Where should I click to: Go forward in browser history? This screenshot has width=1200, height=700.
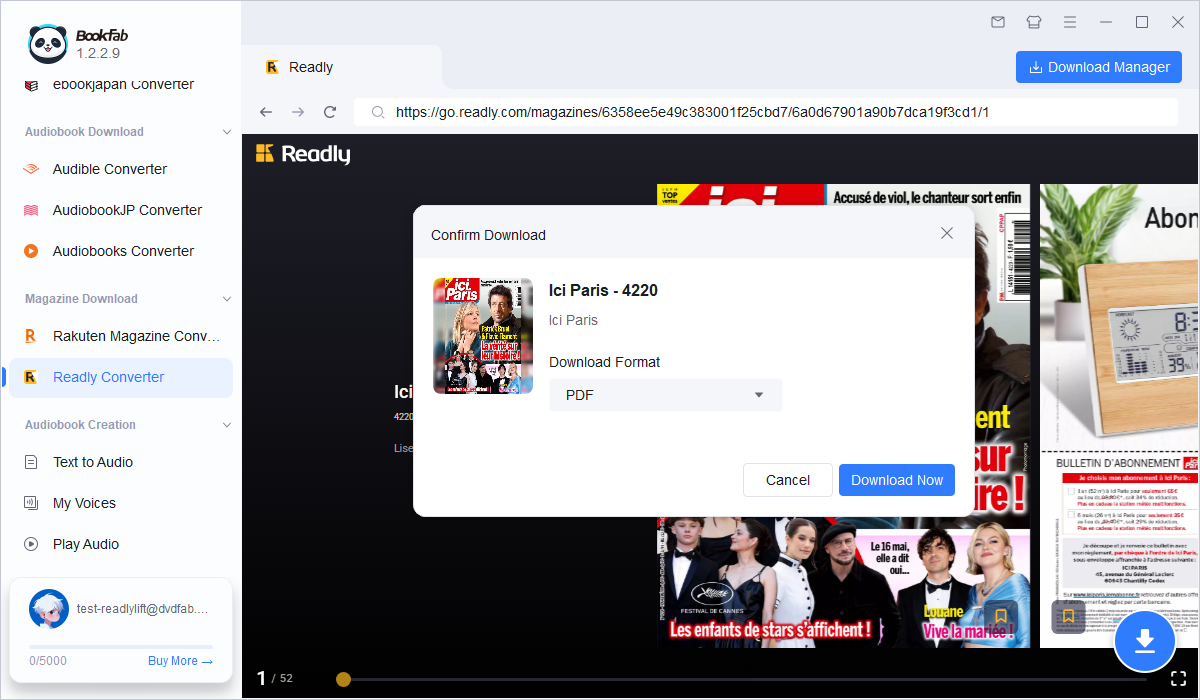298,112
